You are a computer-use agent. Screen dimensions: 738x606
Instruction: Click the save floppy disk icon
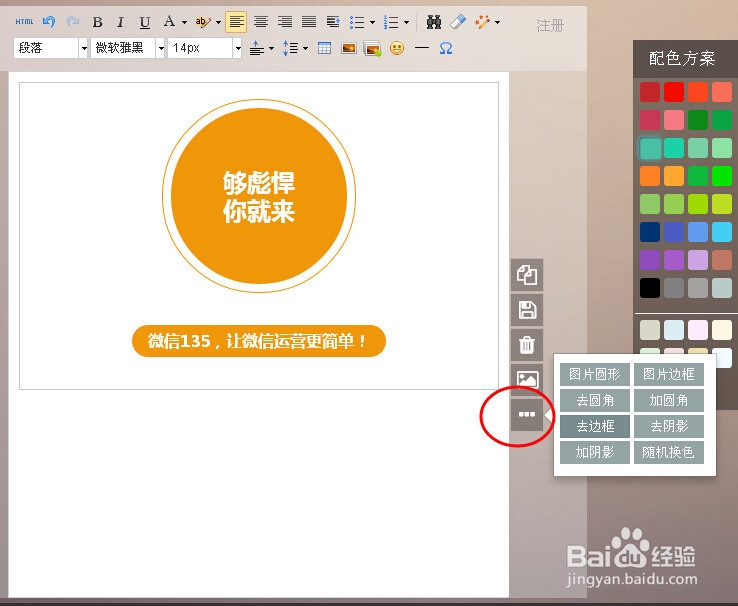527,310
